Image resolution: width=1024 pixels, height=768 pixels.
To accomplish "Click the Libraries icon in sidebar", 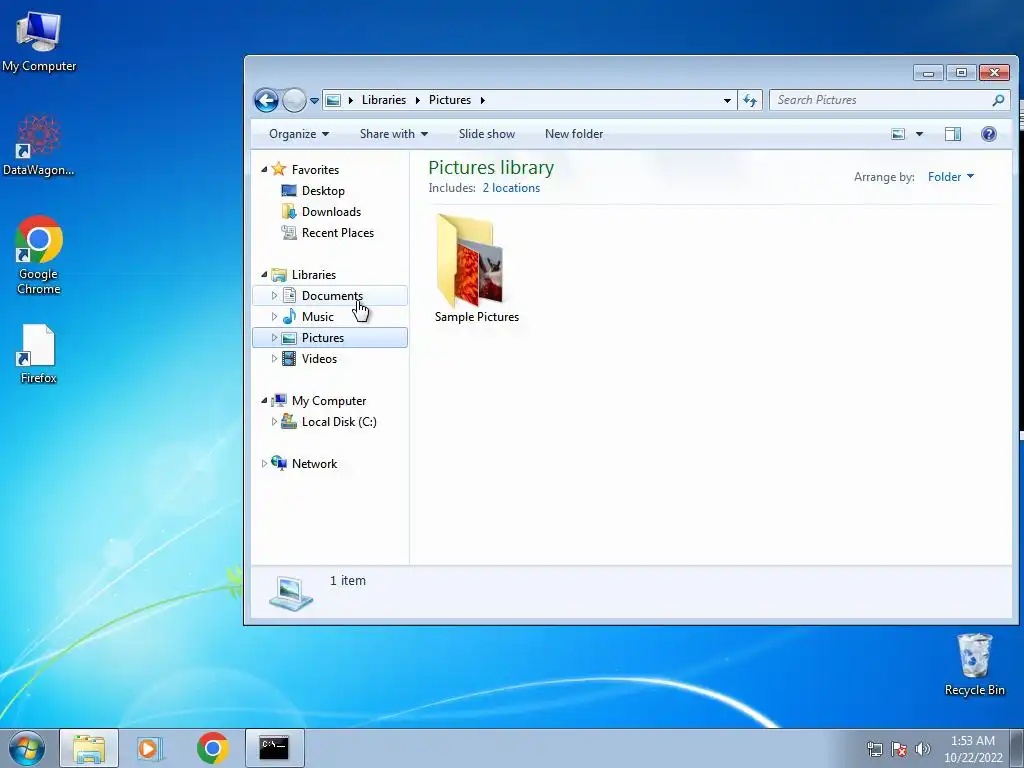I will click(x=279, y=275).
